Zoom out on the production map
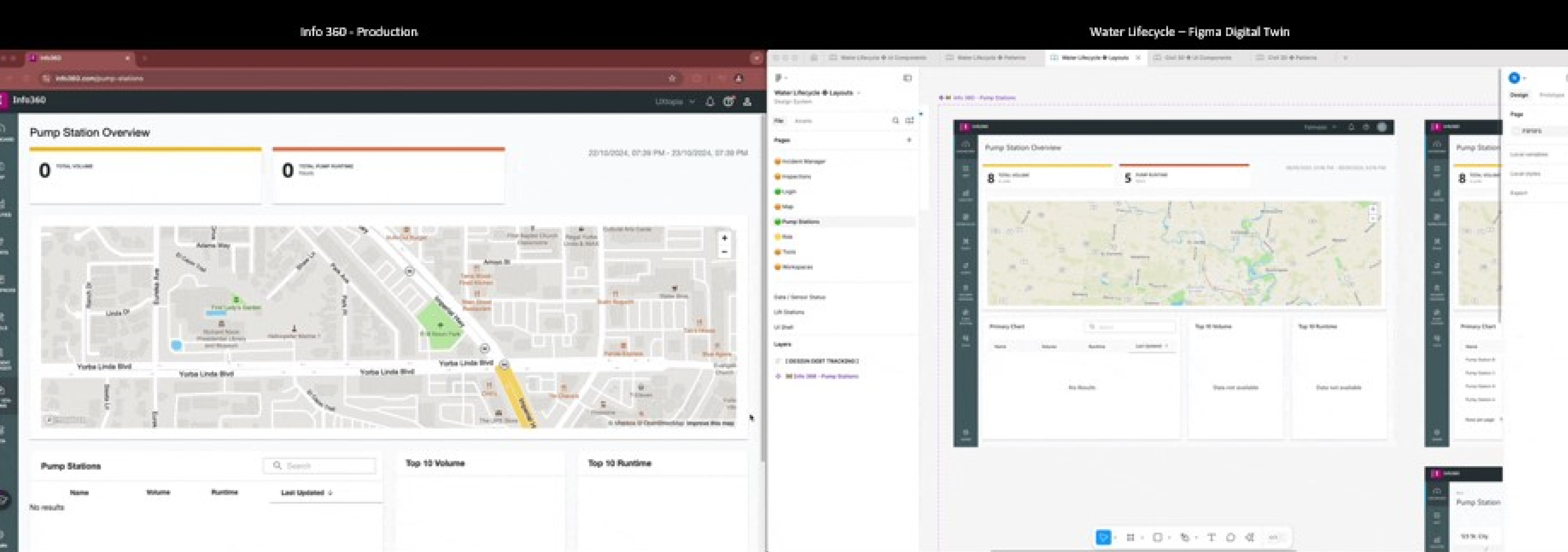 724,252
